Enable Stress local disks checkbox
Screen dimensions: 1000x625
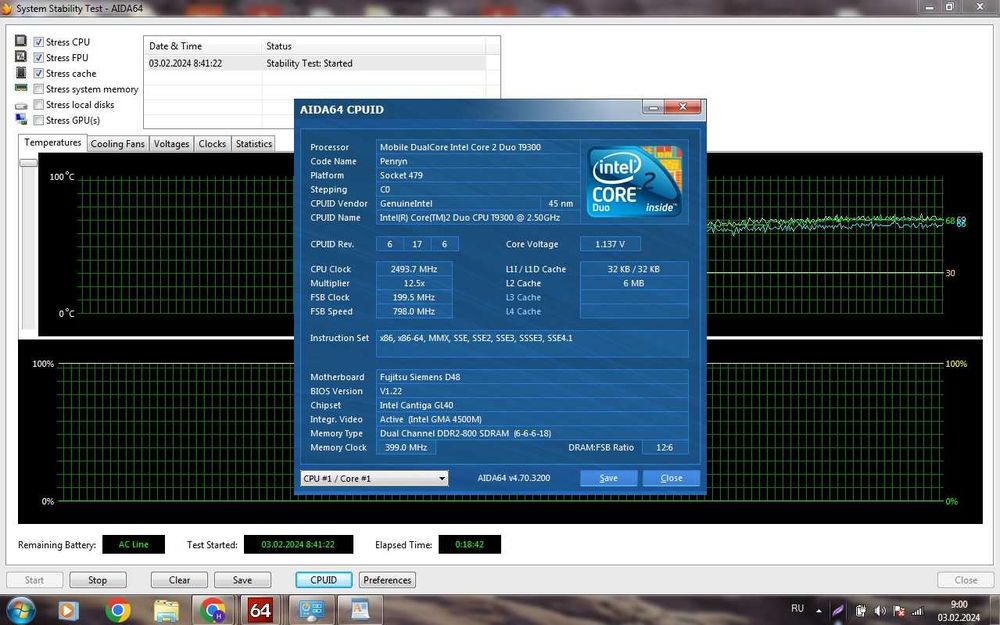click(39, 105)
